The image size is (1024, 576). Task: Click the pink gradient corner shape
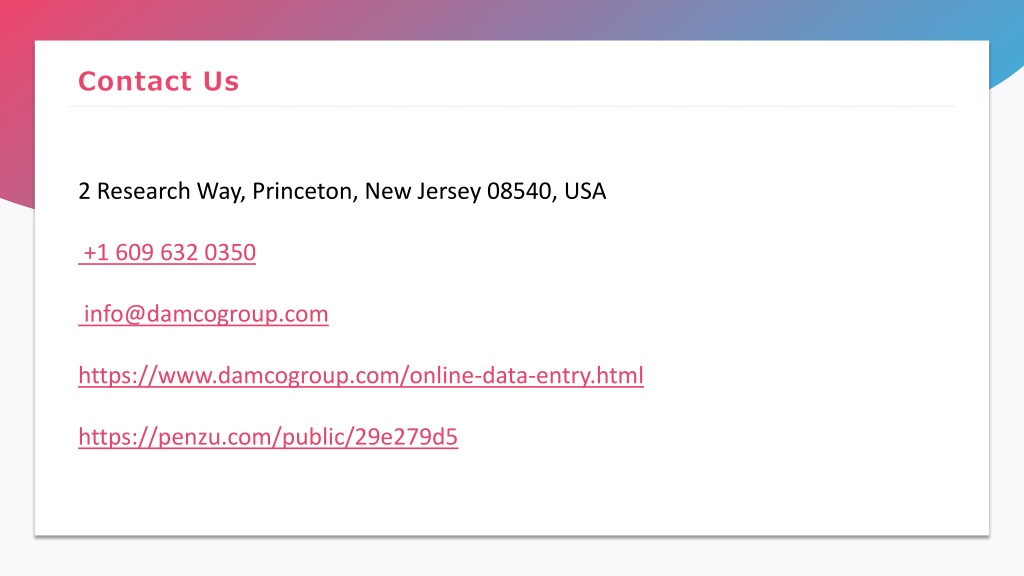pos(16,98)
